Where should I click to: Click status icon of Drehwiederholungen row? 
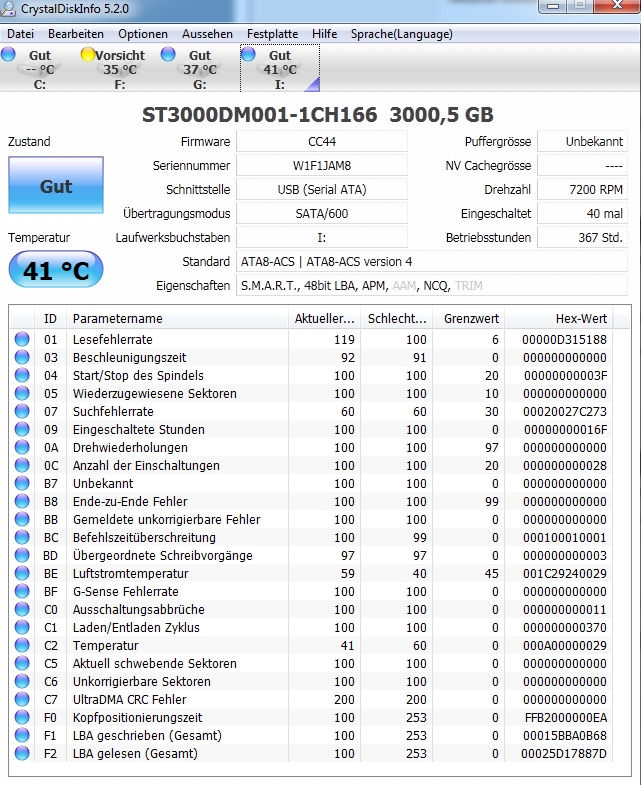22,448
